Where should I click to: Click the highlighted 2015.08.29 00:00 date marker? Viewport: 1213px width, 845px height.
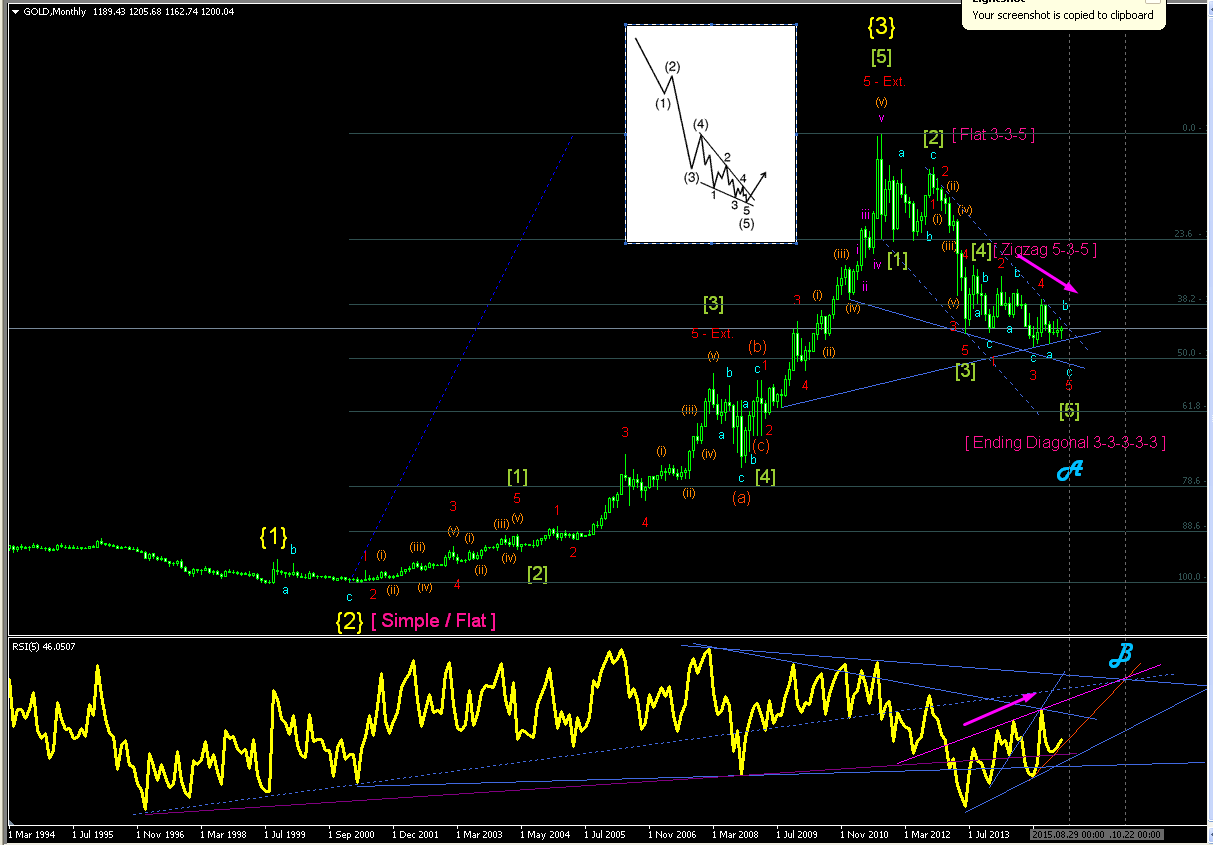pyautogui.click(x=1067, y=833)
